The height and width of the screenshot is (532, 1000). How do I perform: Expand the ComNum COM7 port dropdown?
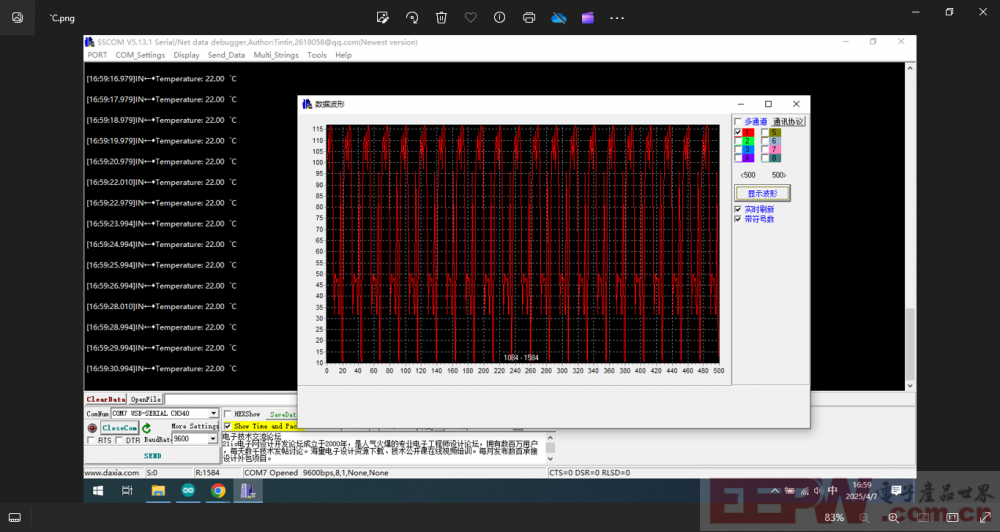point(214,413)
